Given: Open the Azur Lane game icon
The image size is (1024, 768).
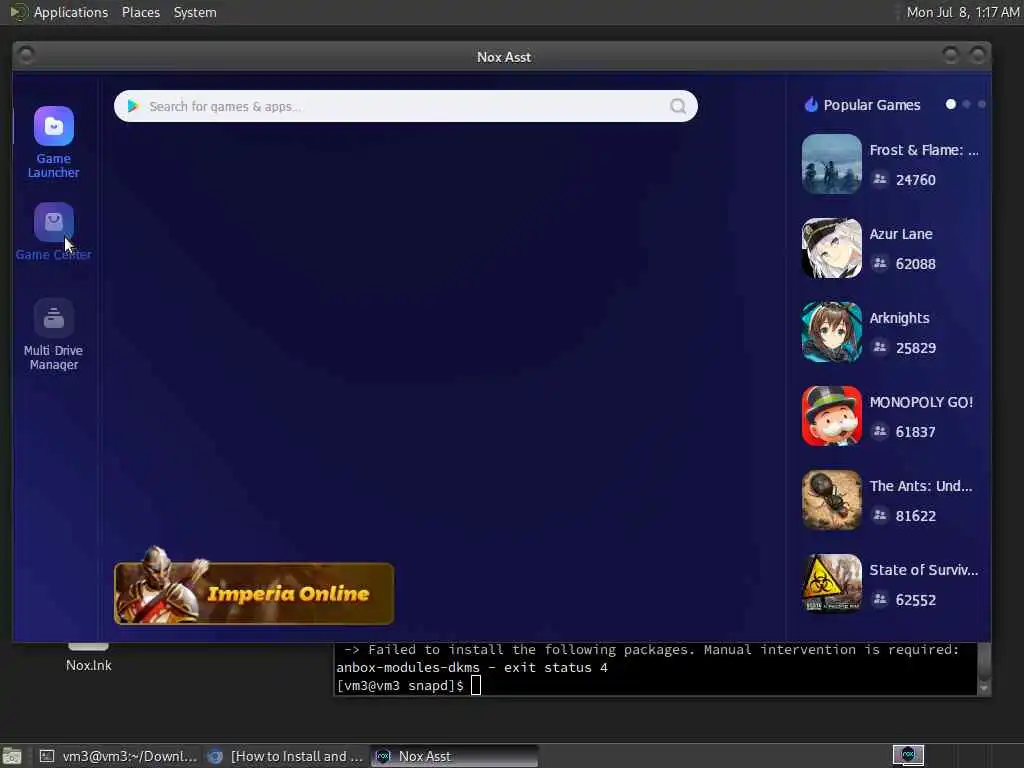Looking at the screenshot, I should pos(831,248).
